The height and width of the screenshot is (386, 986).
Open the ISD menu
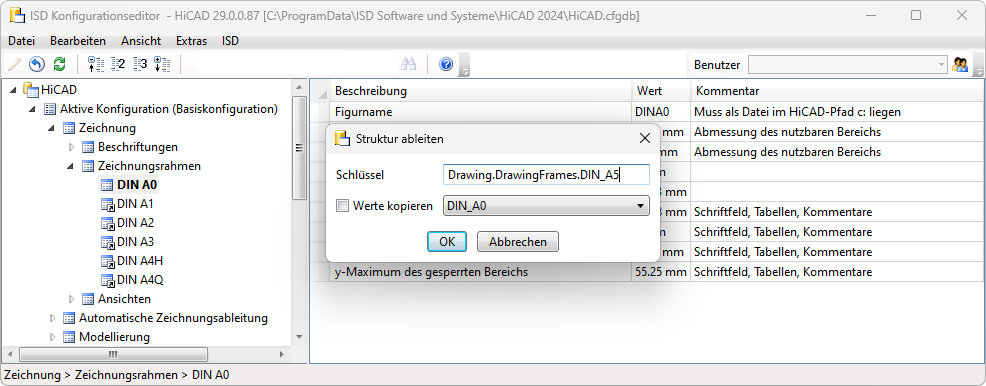pos(231,41)
